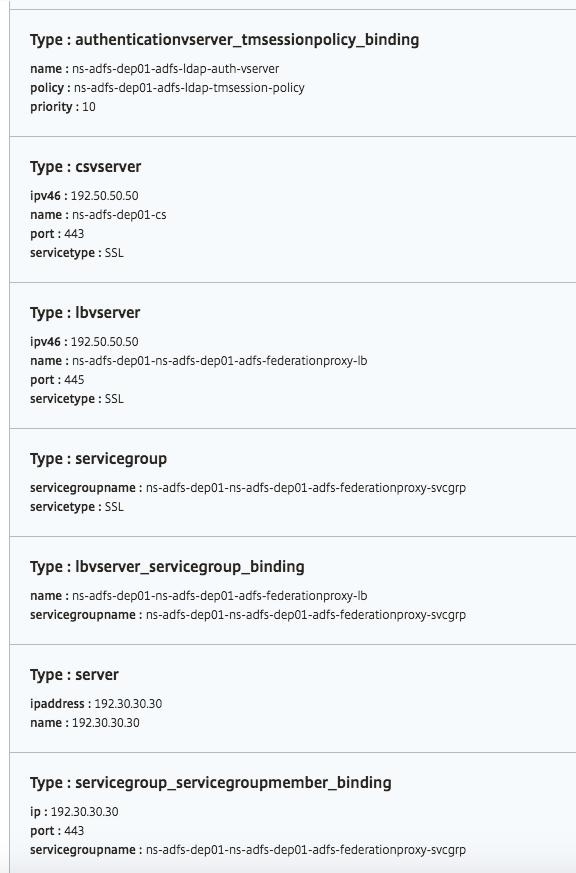The height and width of the screenshot is (873, 576).
Task: Click the Type : servicegroup heading
Action: [x=99, y=459]
